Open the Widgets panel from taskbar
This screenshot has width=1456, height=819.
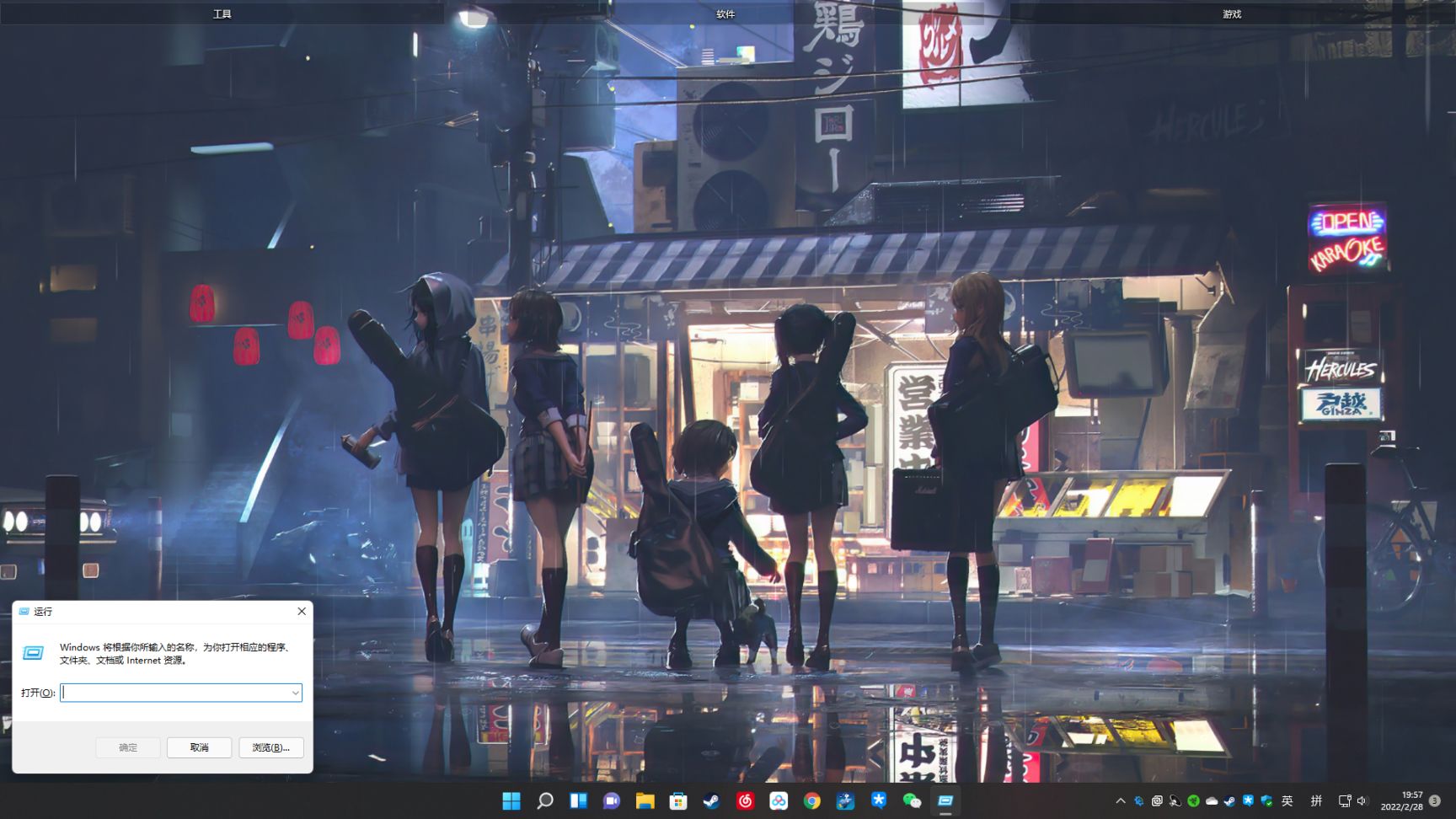coord(578,800)
